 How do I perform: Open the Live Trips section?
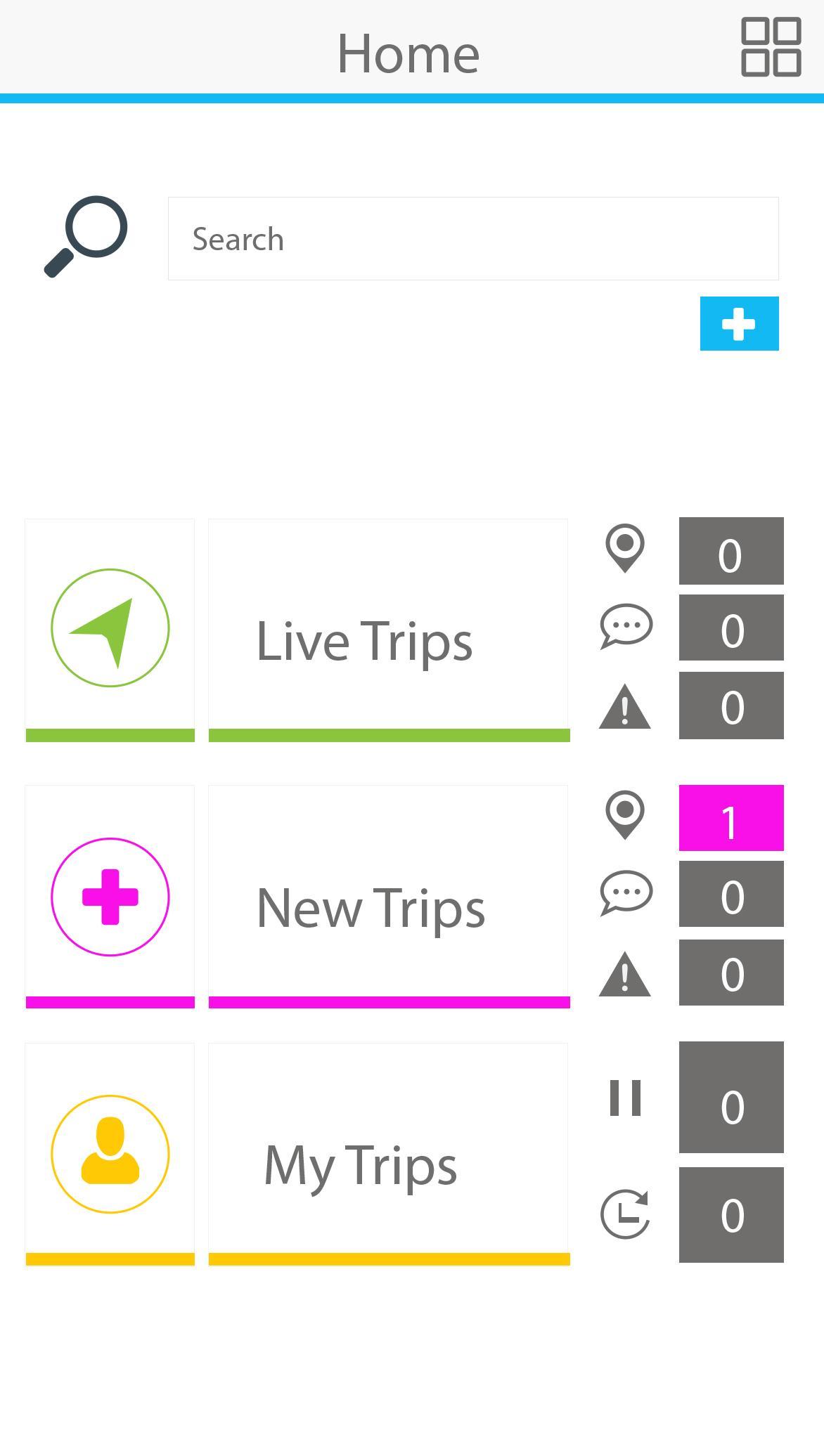click(388, 630)
